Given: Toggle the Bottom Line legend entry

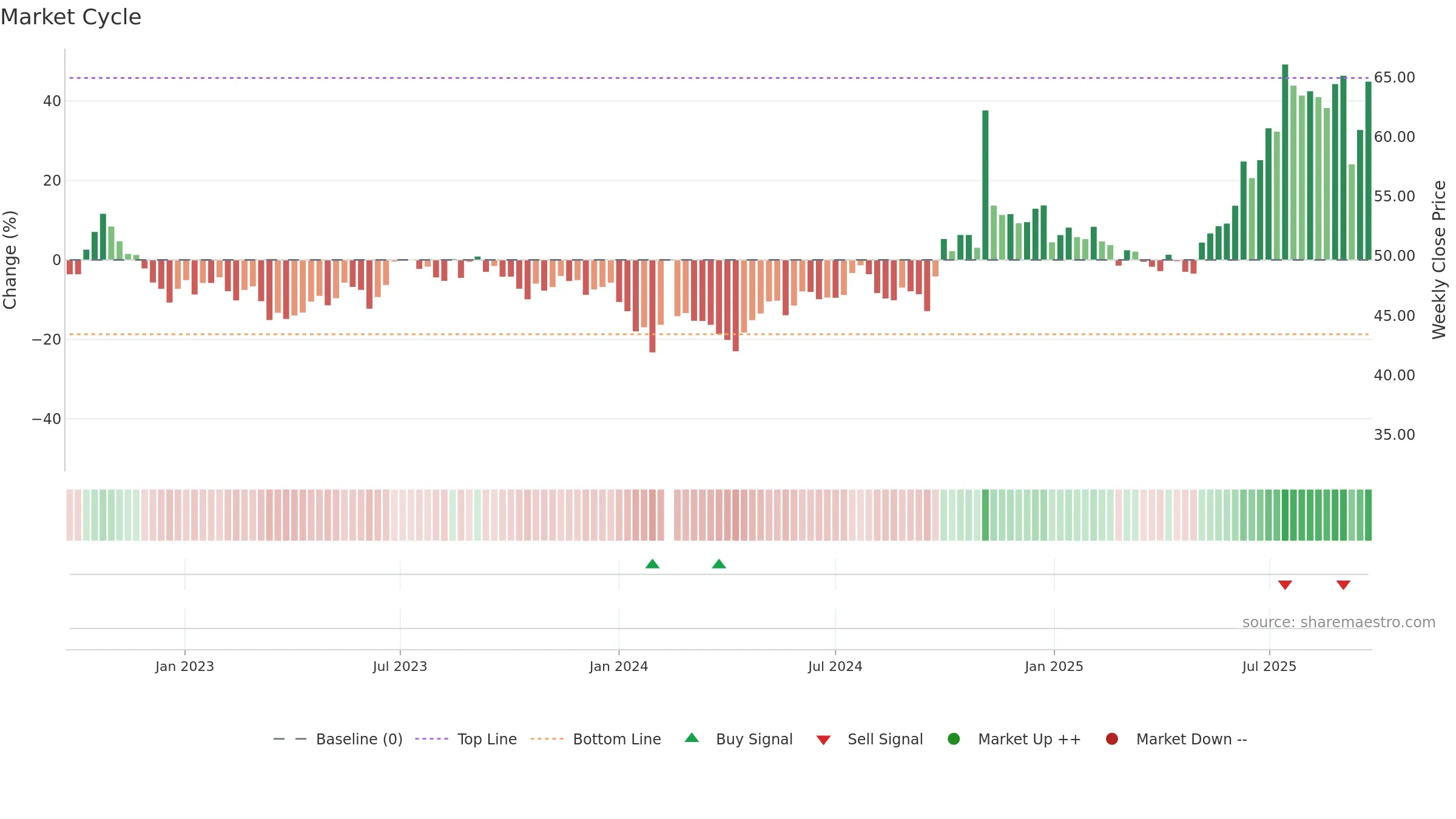Looking at the screenshot, I should (x=596, y=739).
